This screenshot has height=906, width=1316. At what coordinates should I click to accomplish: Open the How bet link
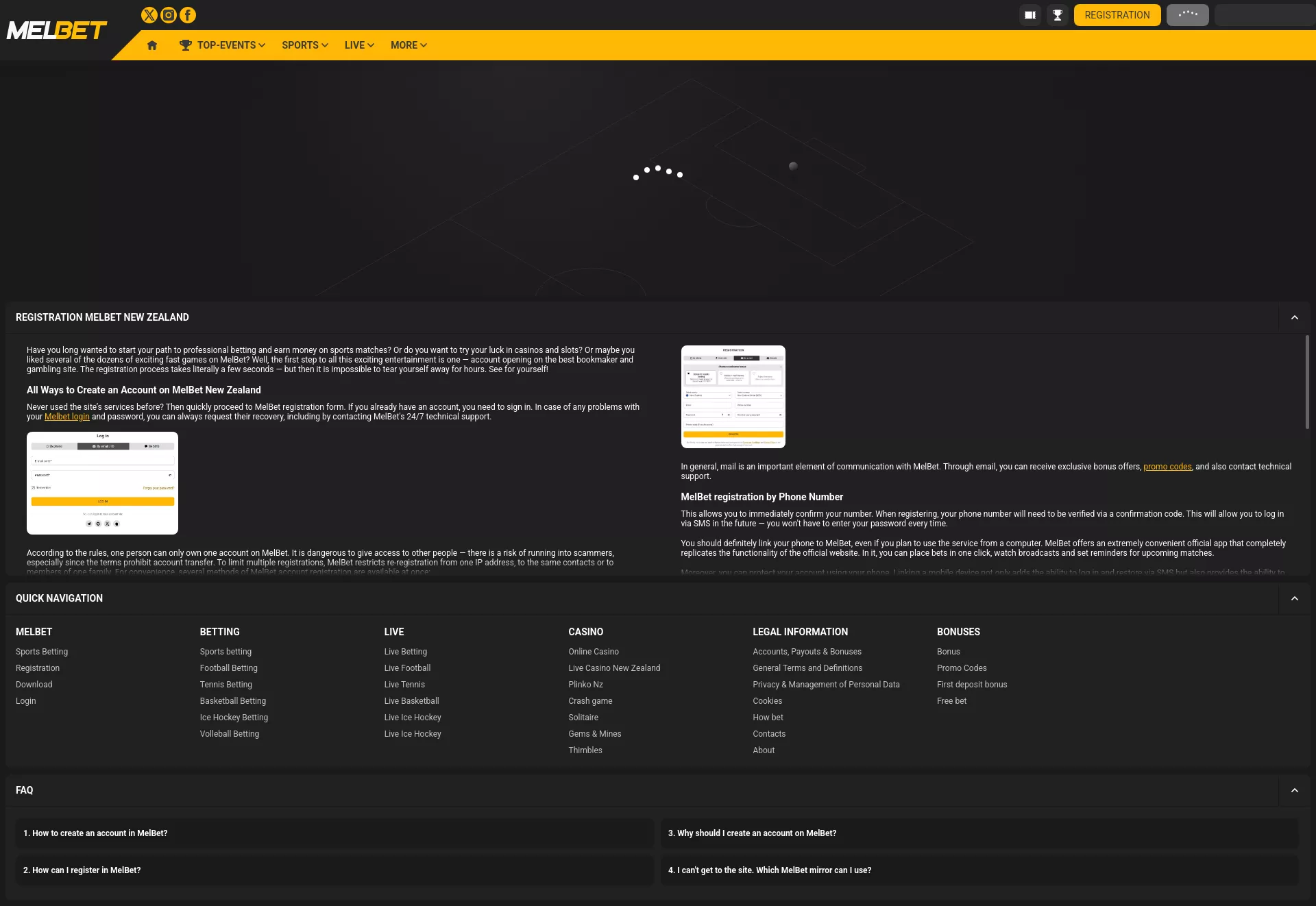(x=768, y=718)
